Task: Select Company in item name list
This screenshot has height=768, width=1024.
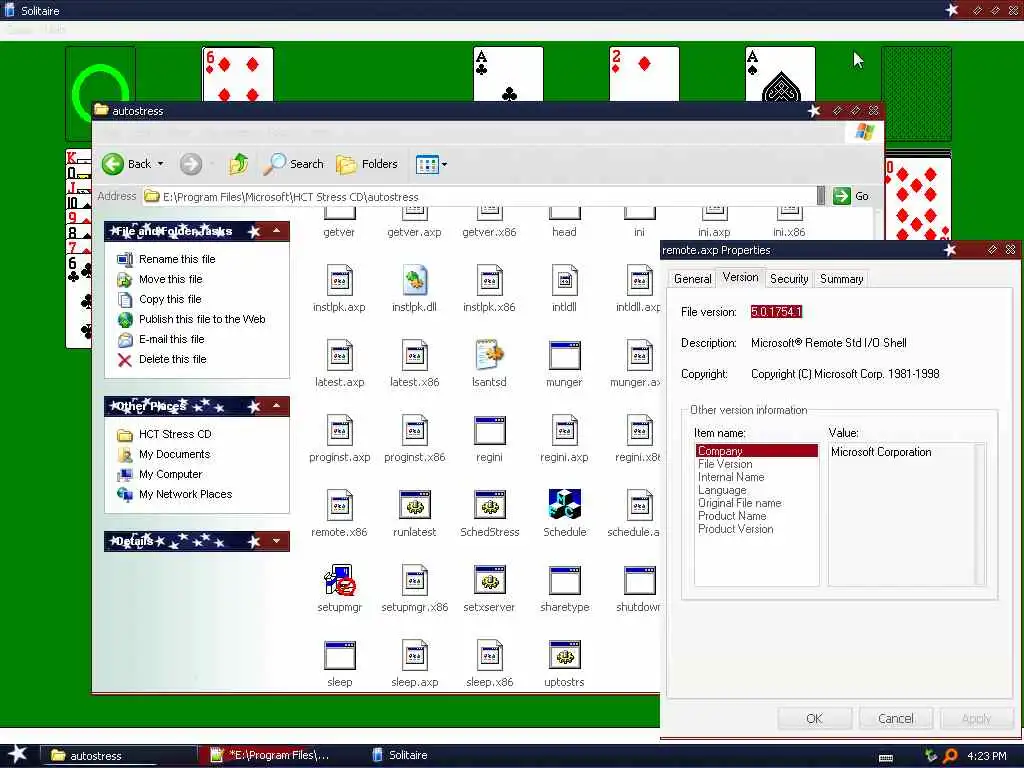Action: [757, 451]
